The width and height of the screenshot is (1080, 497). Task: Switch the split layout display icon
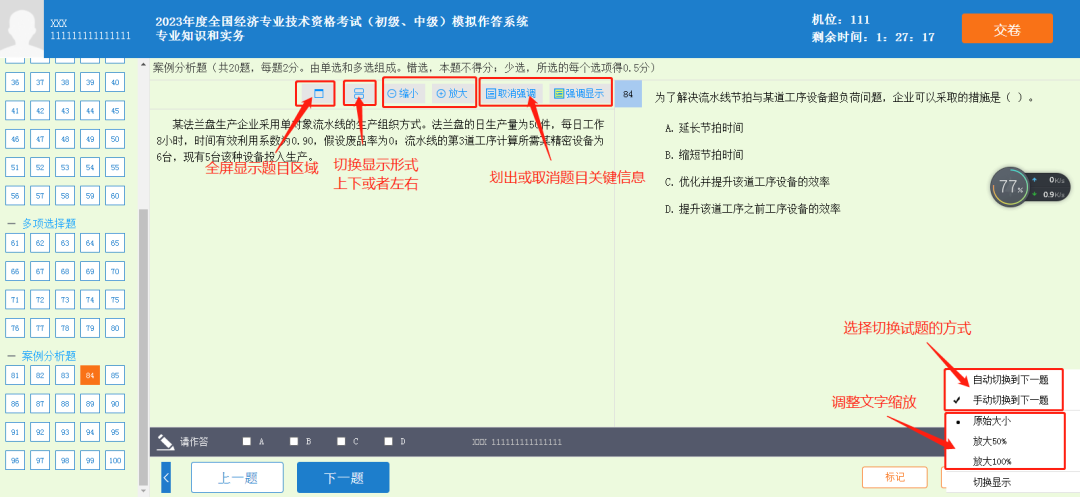(359, 94)
